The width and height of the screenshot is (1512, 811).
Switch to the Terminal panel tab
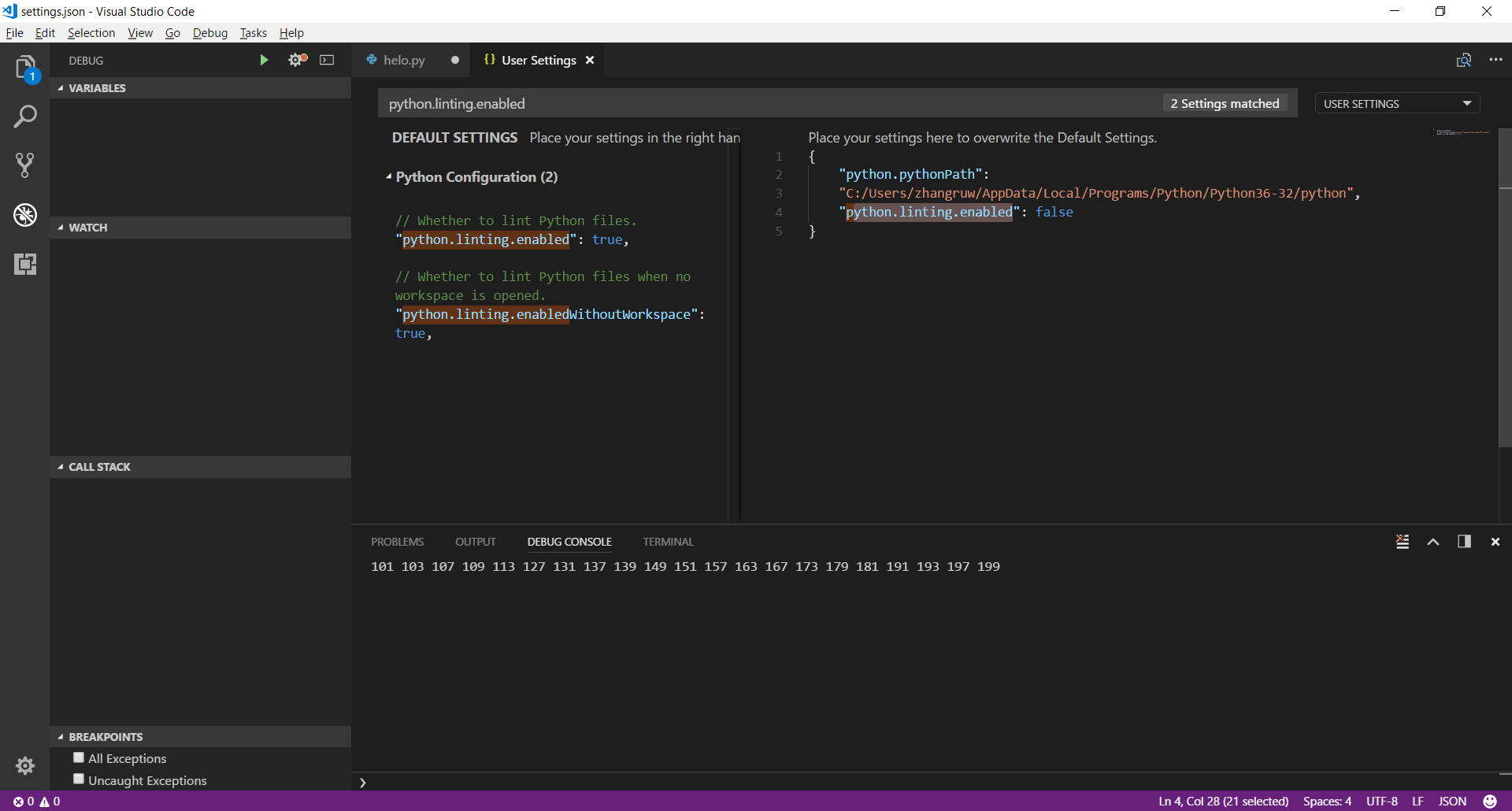coord(668,542)
